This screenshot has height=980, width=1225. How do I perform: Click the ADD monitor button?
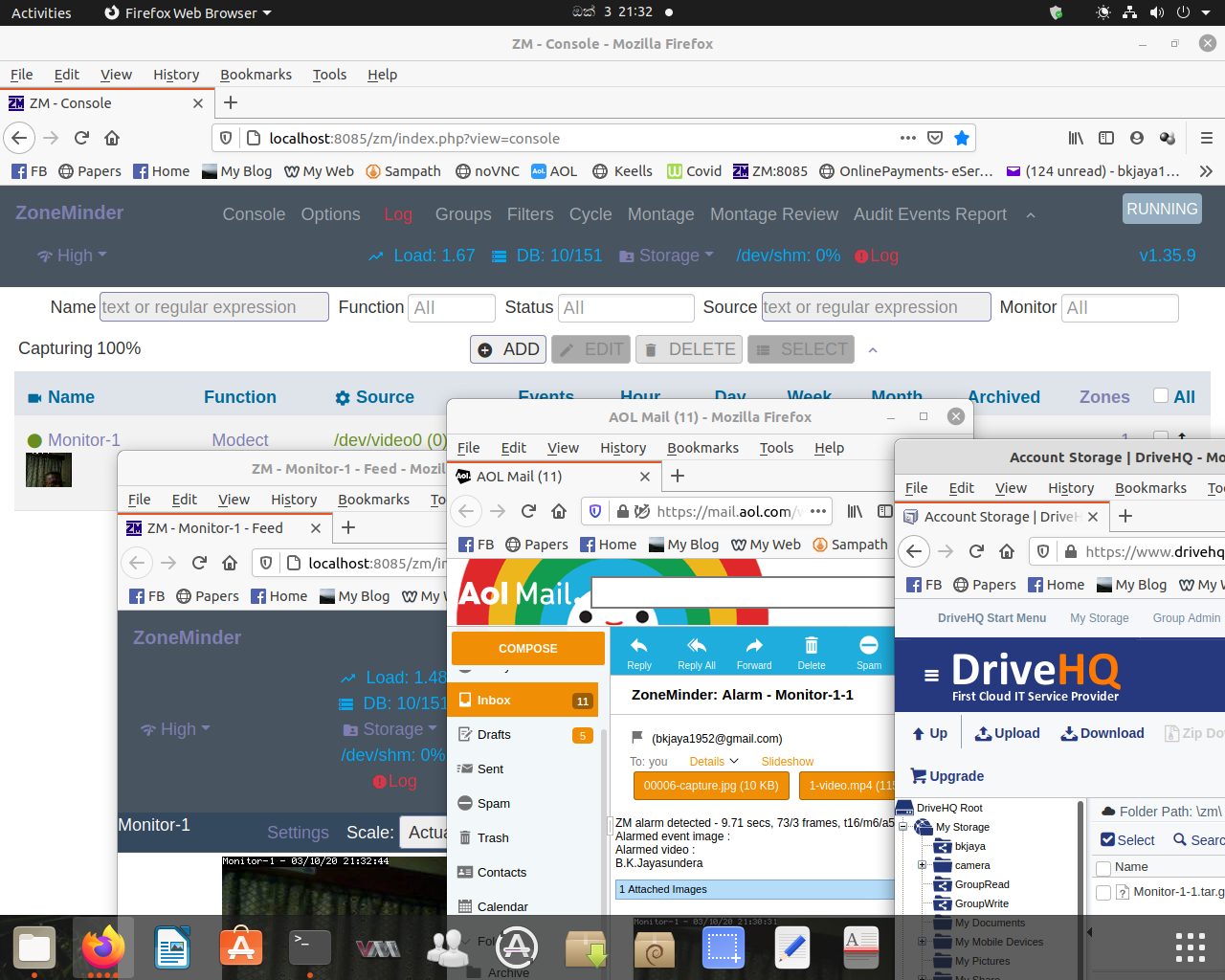coord(508,349)
